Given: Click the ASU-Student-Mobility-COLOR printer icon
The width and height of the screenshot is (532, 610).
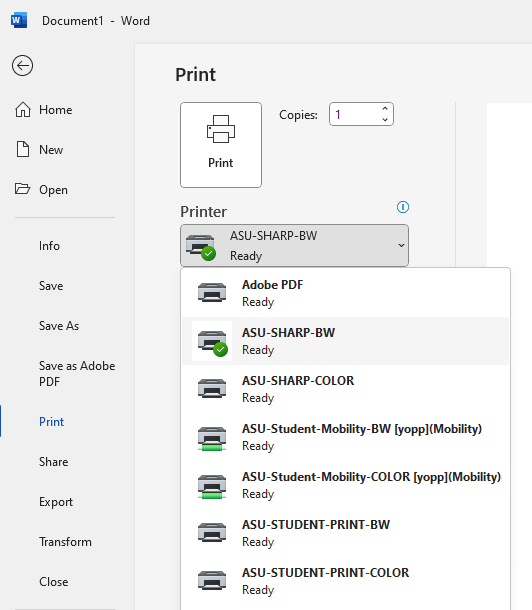Looking at the screenshot, I should tap(212, 486).
